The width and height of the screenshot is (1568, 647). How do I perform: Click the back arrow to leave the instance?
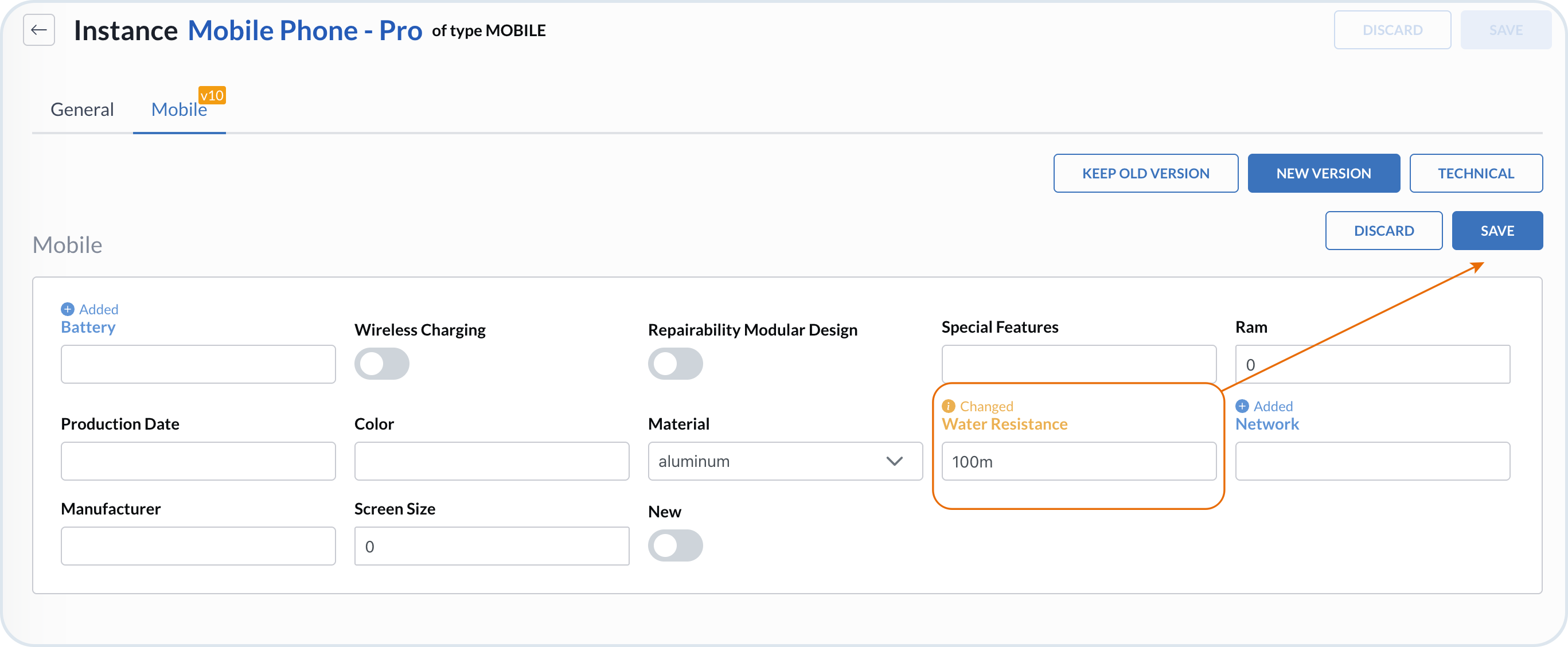[x=38, y=29]
